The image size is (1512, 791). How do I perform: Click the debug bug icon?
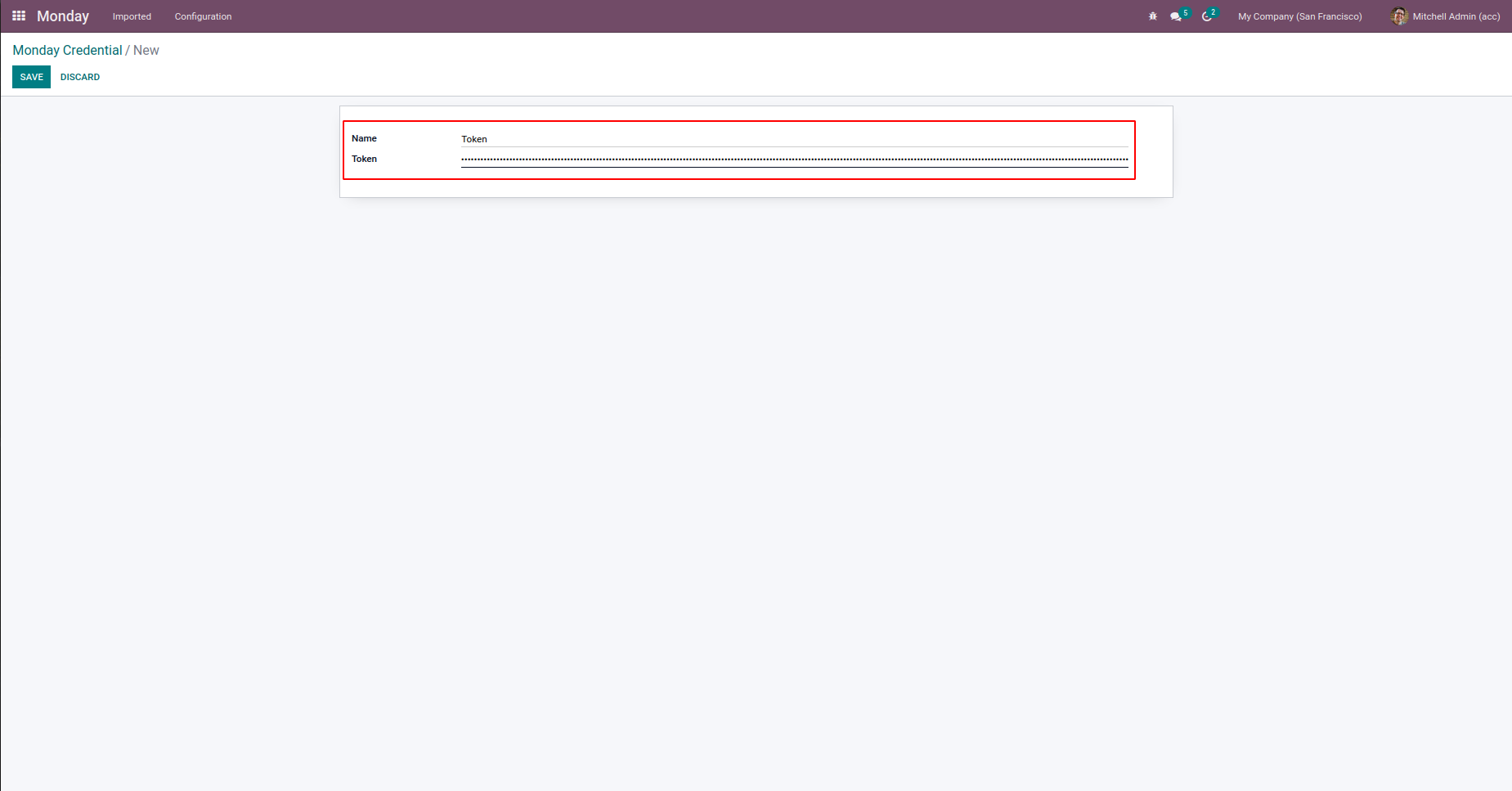point(1153,16)
